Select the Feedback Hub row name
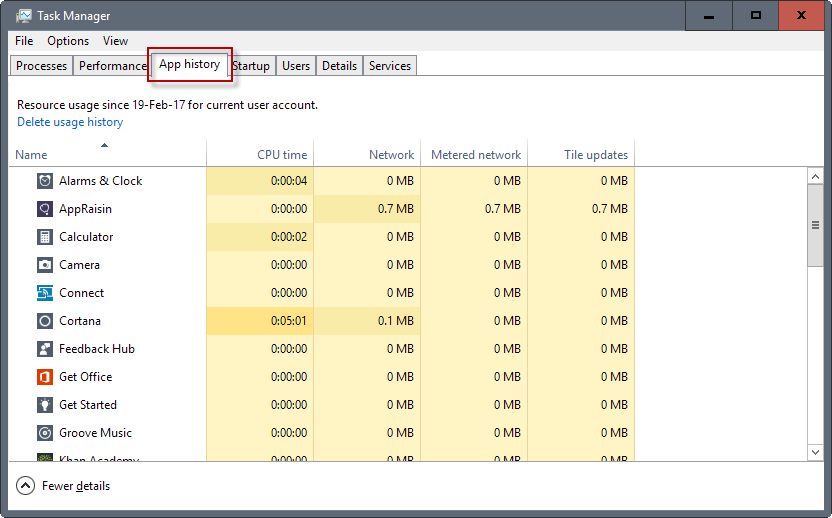Viewport: 832px width, 518px height. coord(97,349)
